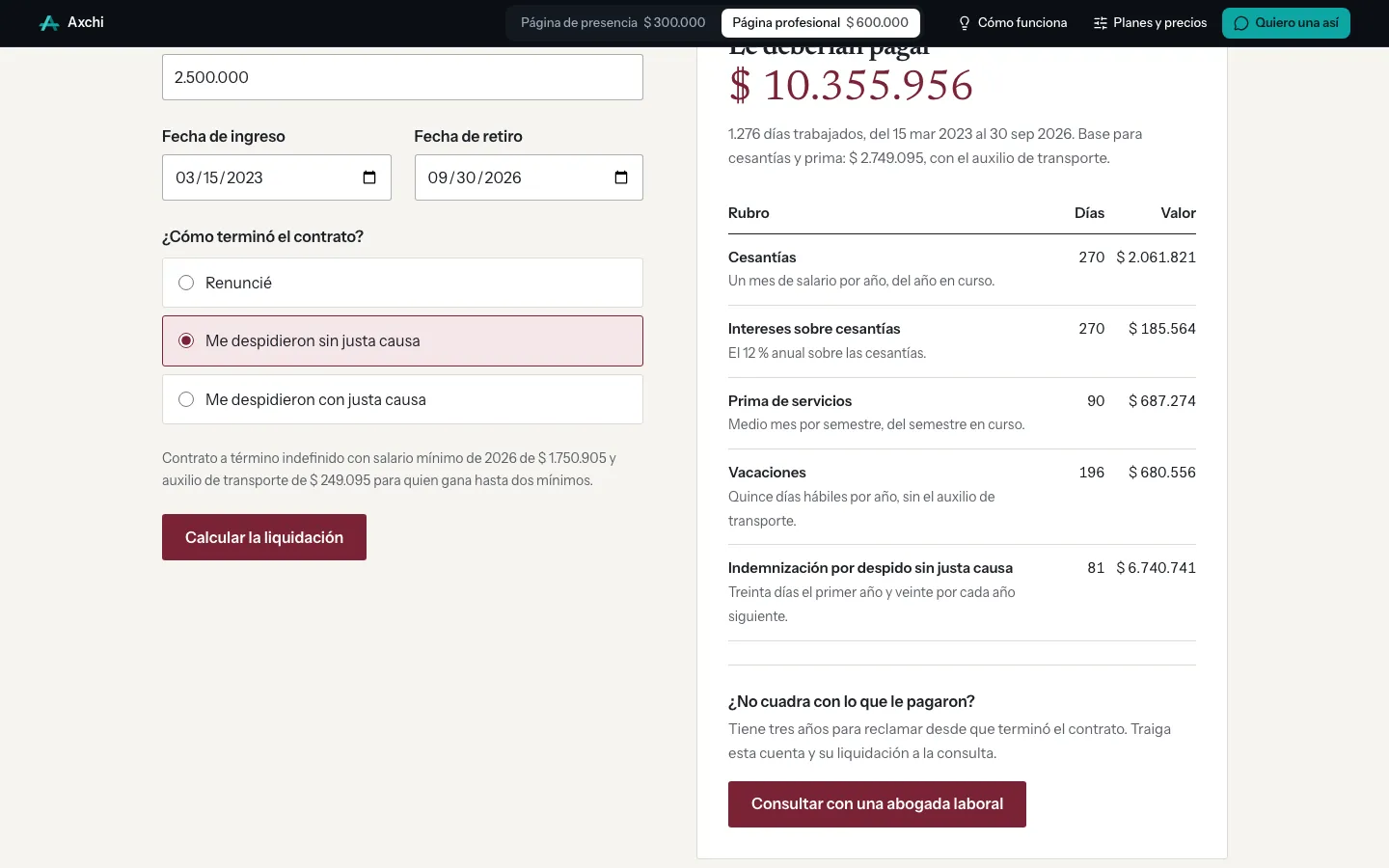Viewport: 1389px width, 868px height.
Task: Click Calcular la liquidación button
Action: [x=264, y=537]
